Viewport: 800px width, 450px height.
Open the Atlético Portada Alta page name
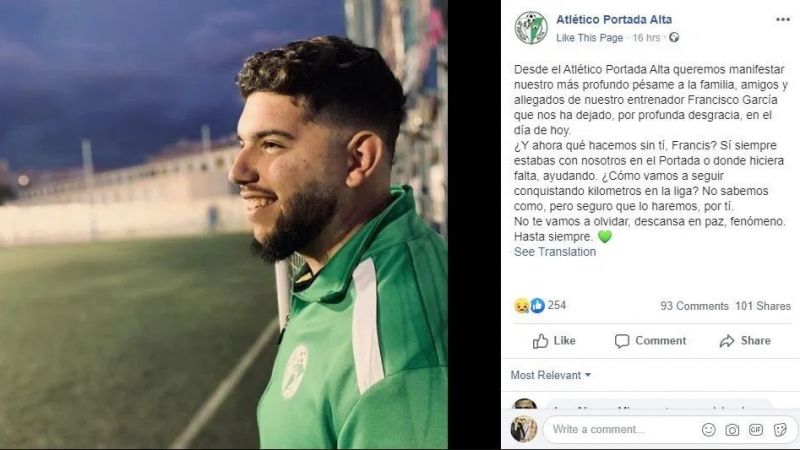614,19
